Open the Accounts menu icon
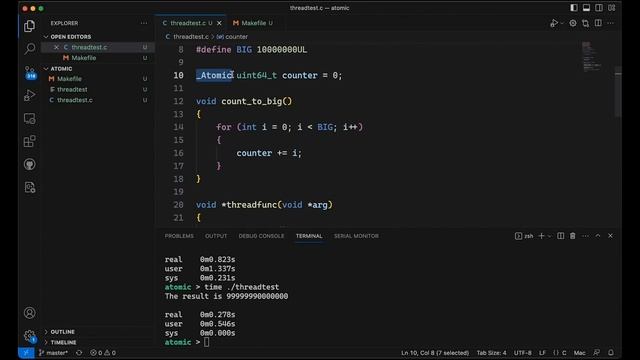The width and height of the screenshot is (640, 360). coord(29,313)
